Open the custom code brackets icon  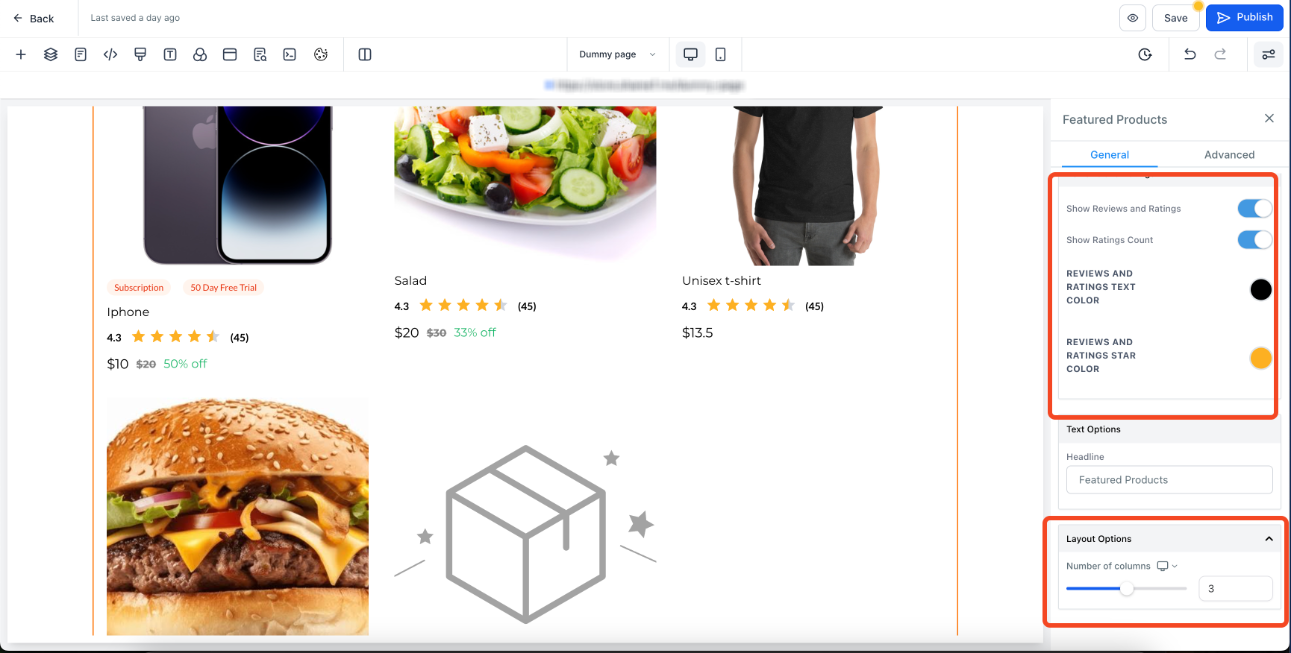coord(110,55)
